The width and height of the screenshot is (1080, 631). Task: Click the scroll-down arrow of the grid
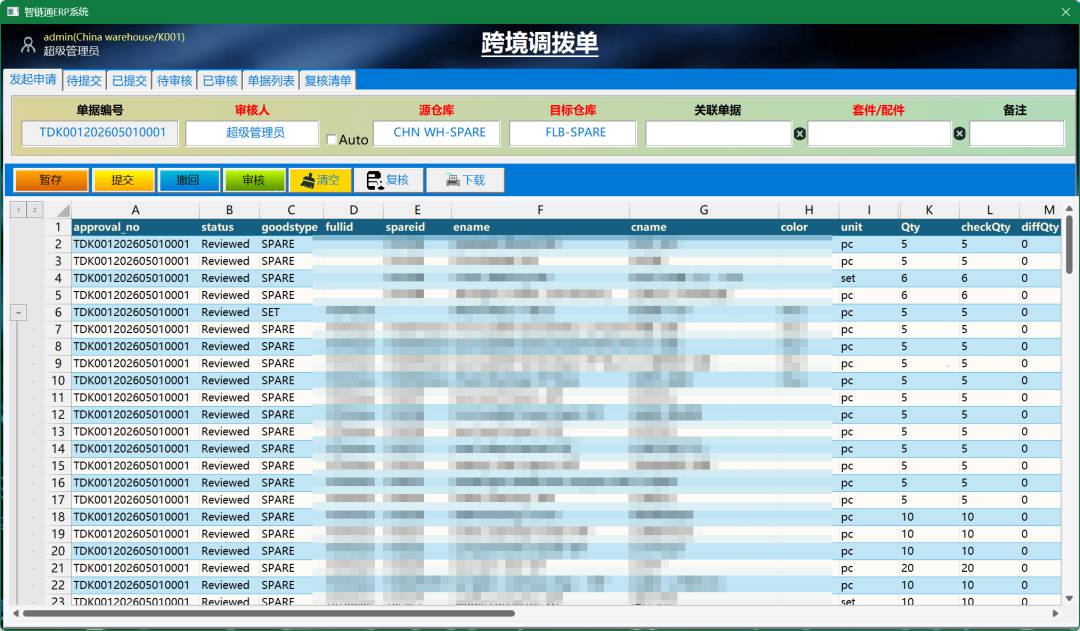[x=1069, y=599]
